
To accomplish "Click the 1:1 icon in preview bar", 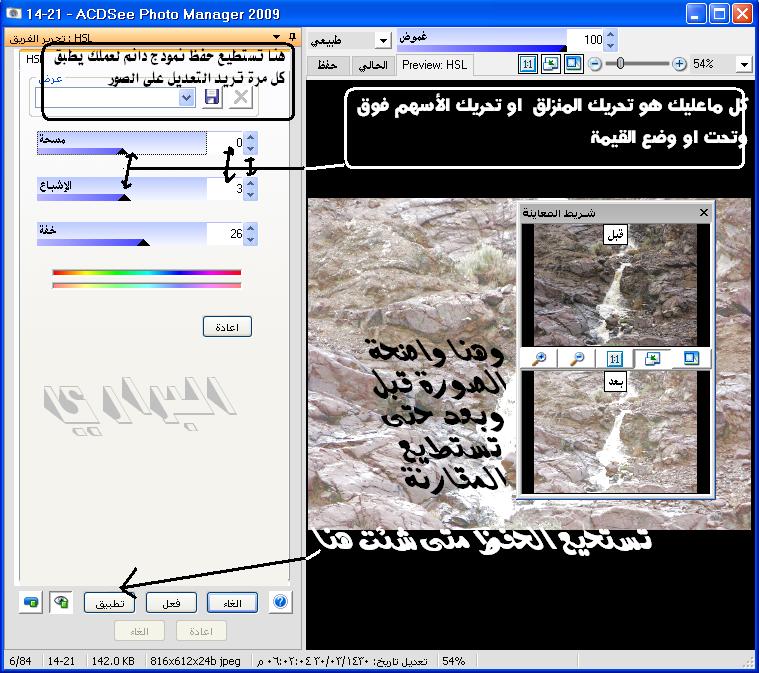I will [614, 359].
